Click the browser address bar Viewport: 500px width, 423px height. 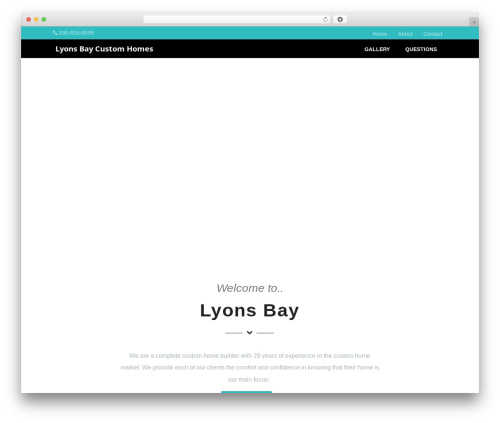click(x=237, y=20)
